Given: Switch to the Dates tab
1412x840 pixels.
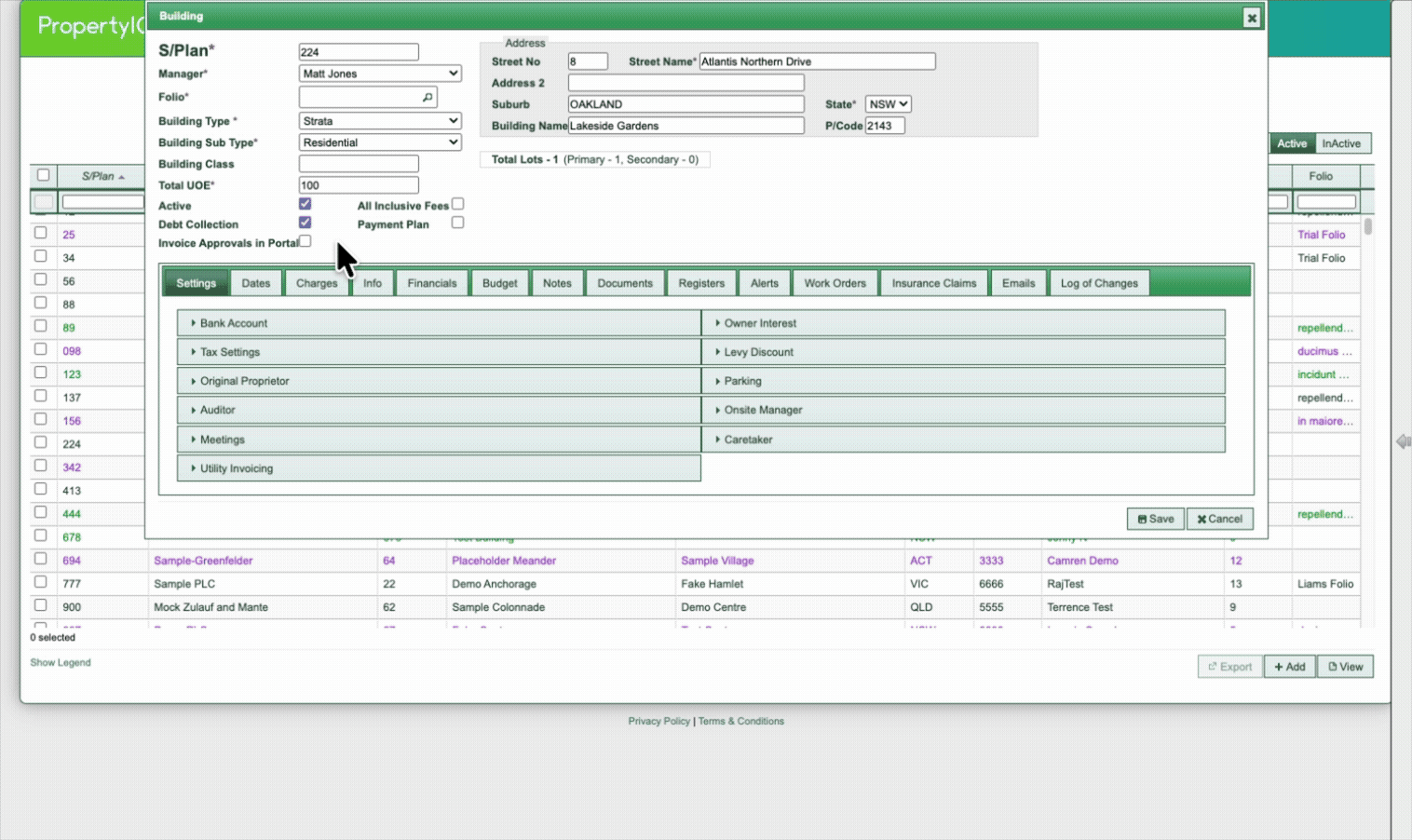Looking at the screenshot, I should (x=256, y=283).
